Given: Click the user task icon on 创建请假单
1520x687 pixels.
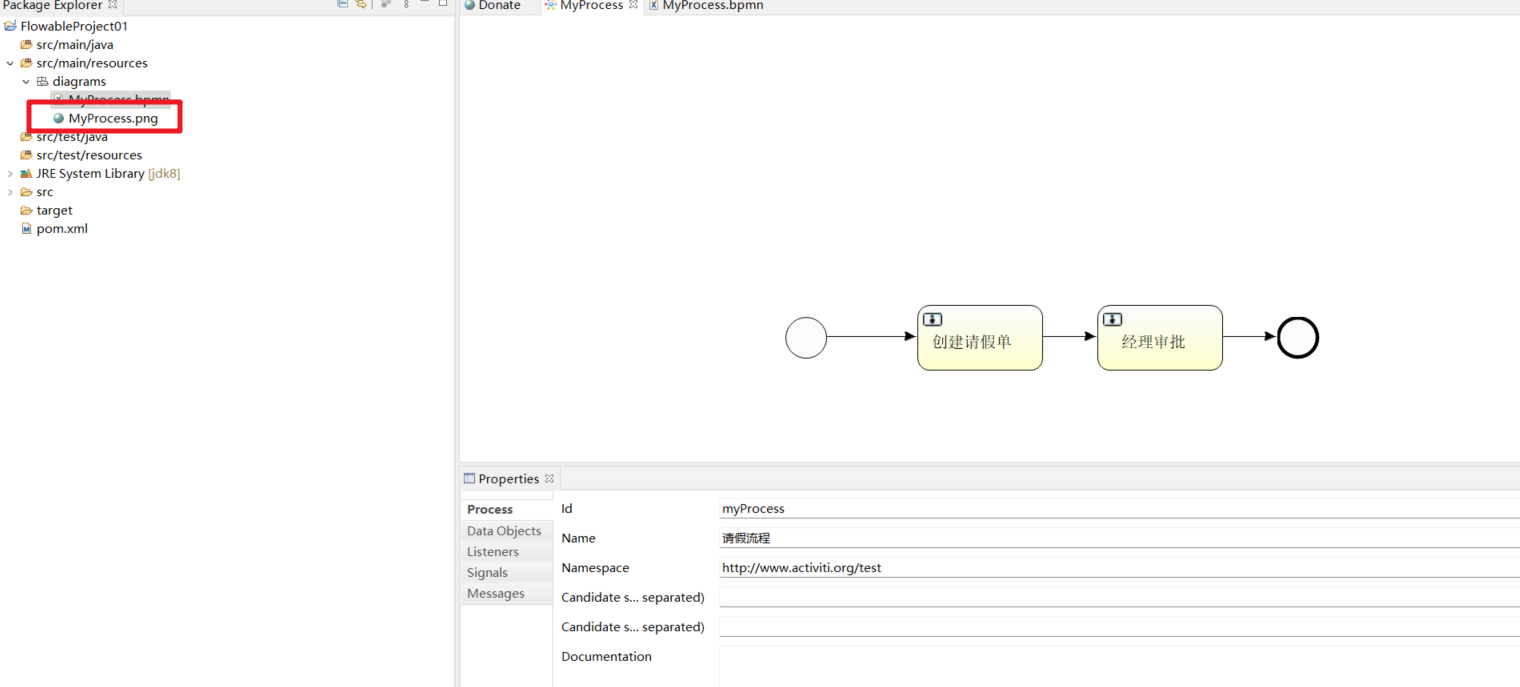Looking at the screenshot, I should [932, 319].
